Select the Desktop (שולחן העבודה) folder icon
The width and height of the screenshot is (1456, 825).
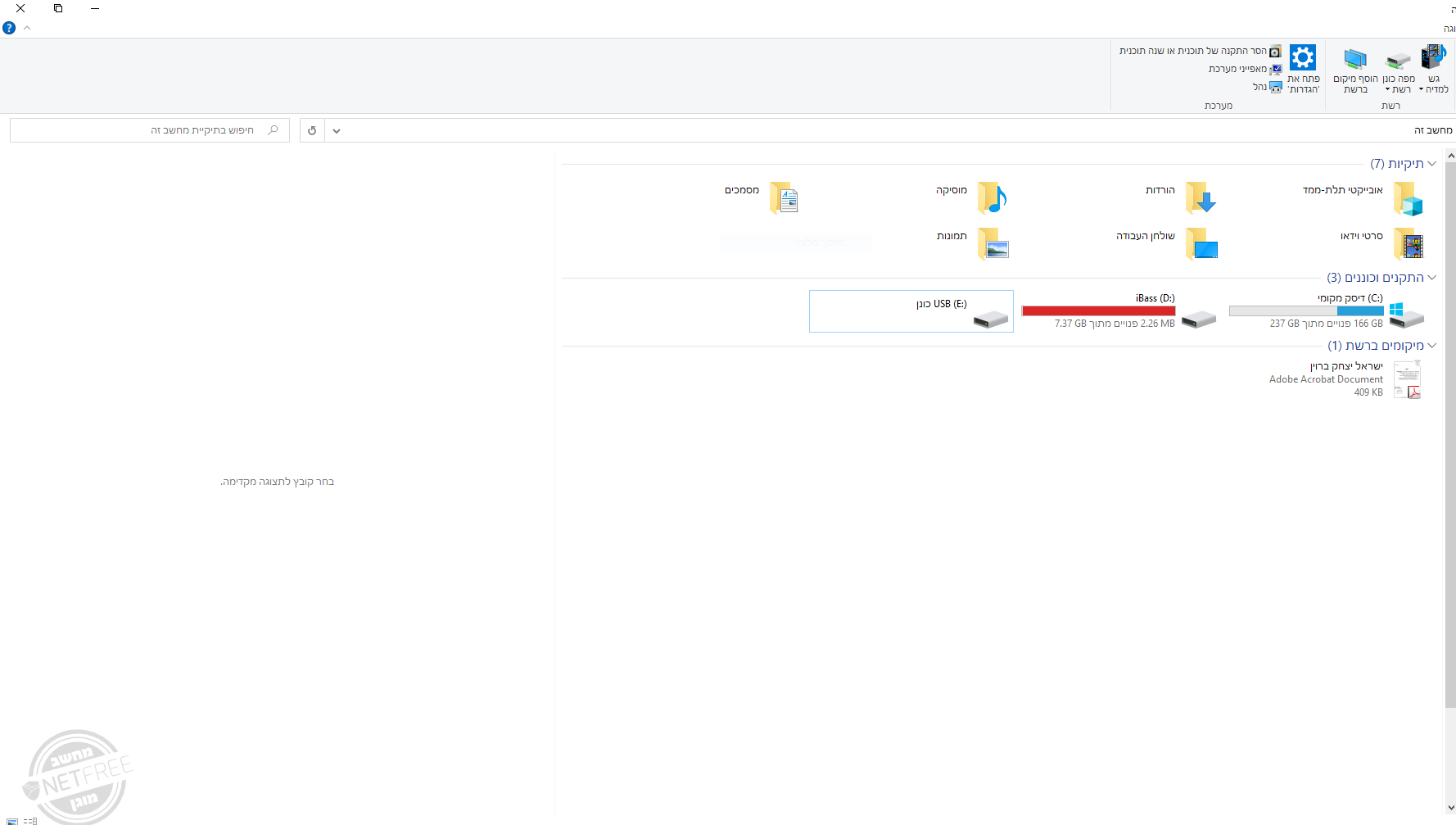1201,244
